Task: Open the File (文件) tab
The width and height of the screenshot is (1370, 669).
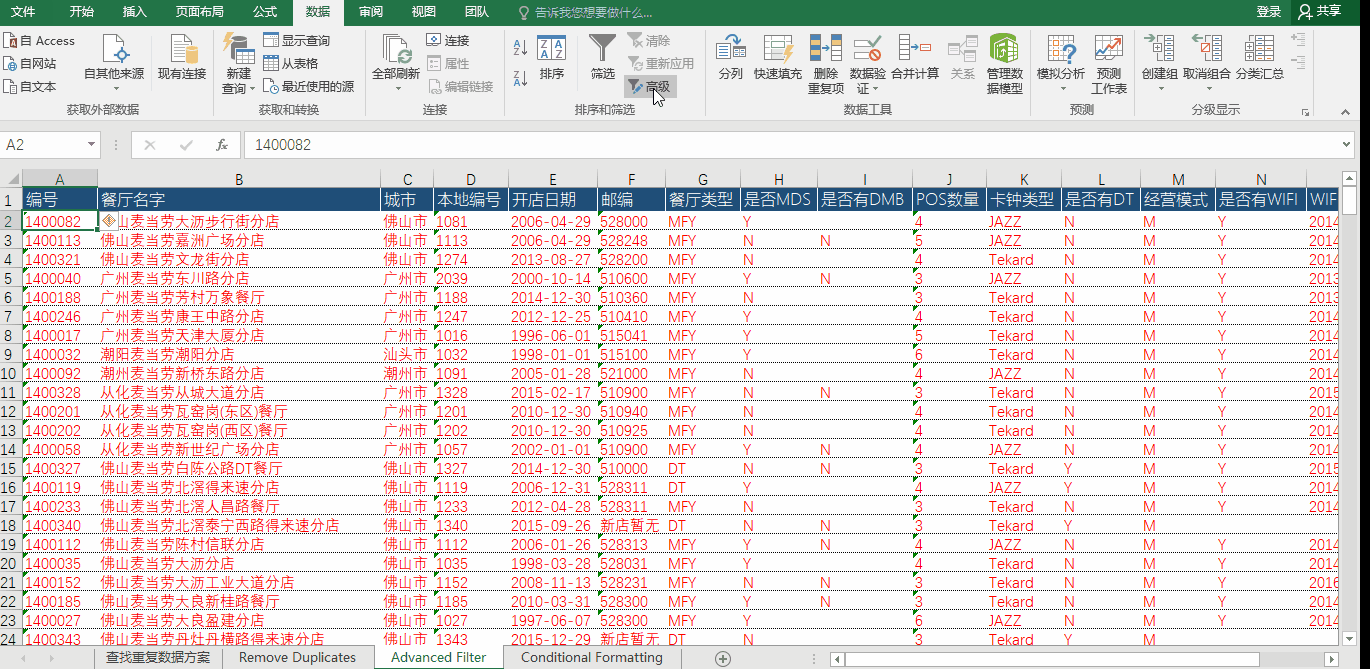Action: coord(22,12)
